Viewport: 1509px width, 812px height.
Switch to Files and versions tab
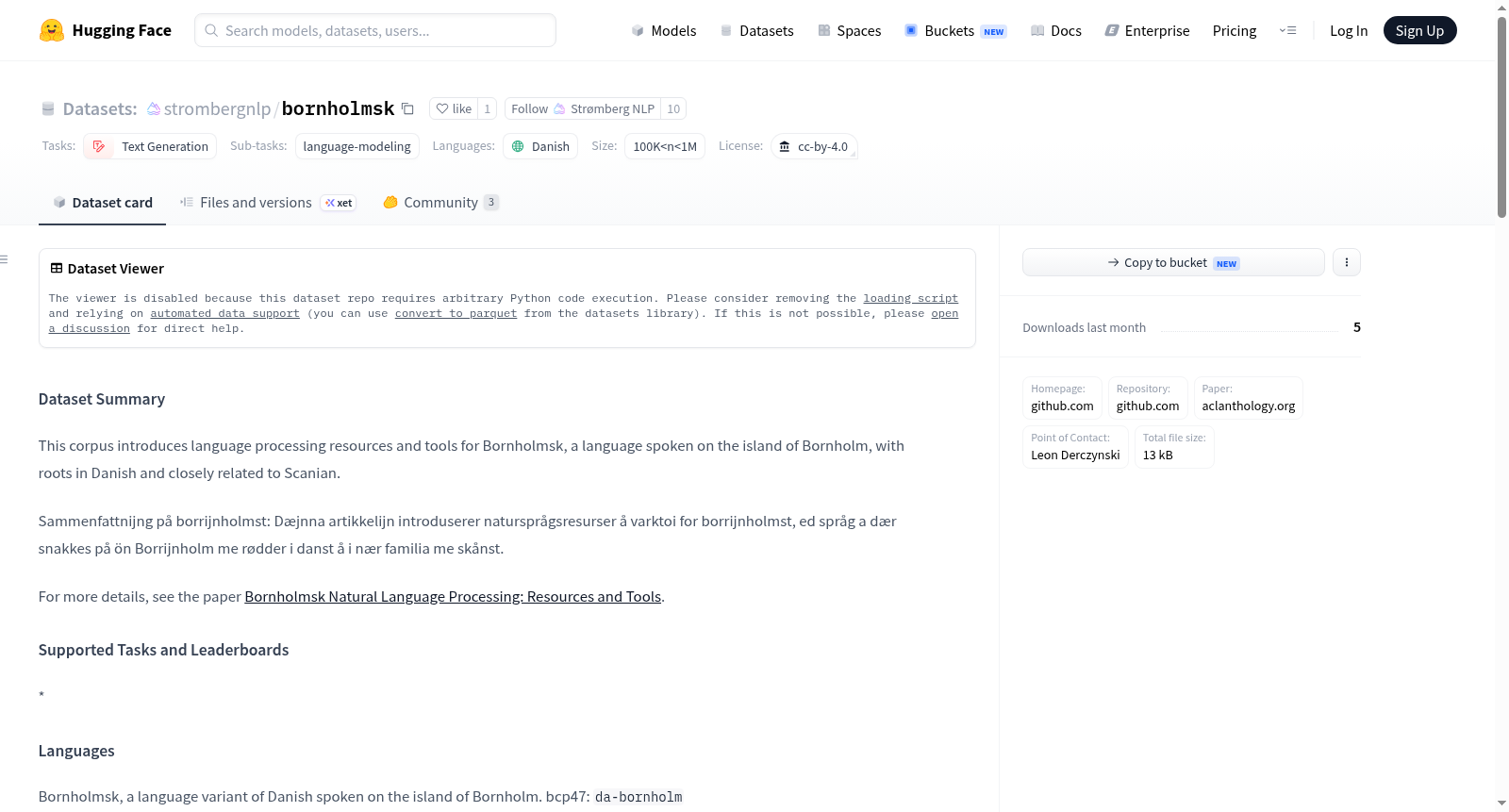tap(268, 202)
